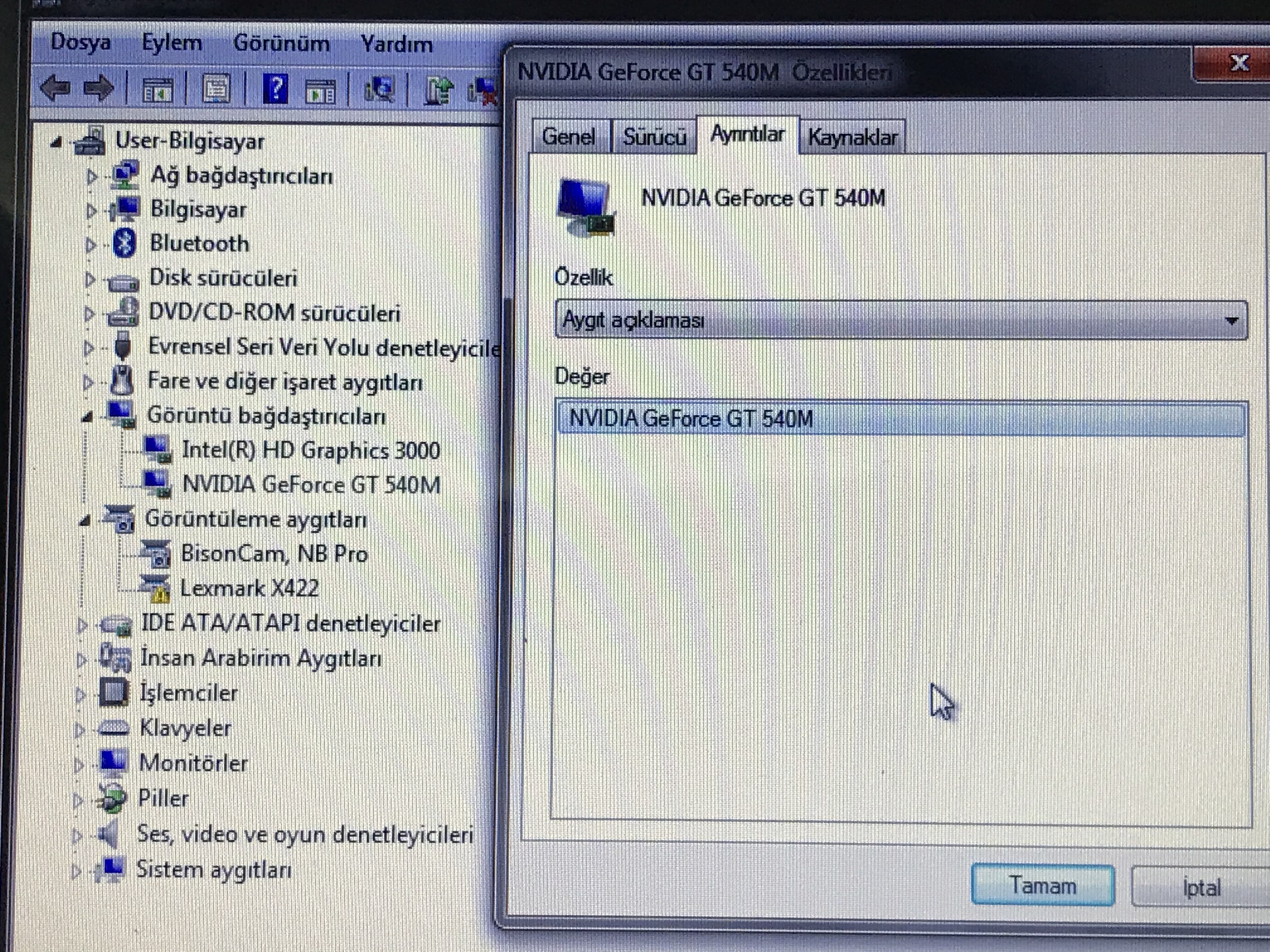
Task: Select the Piller tree item
Action: (x=163, y=798)
